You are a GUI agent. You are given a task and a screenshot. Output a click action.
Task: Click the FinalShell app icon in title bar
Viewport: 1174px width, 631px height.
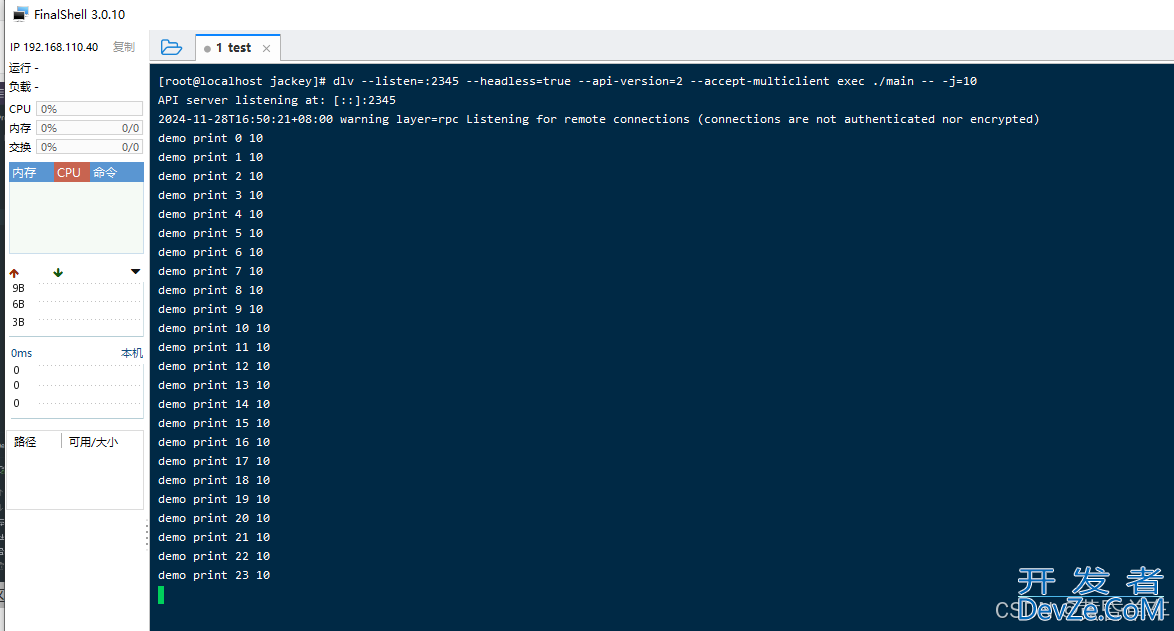[21, 14]
